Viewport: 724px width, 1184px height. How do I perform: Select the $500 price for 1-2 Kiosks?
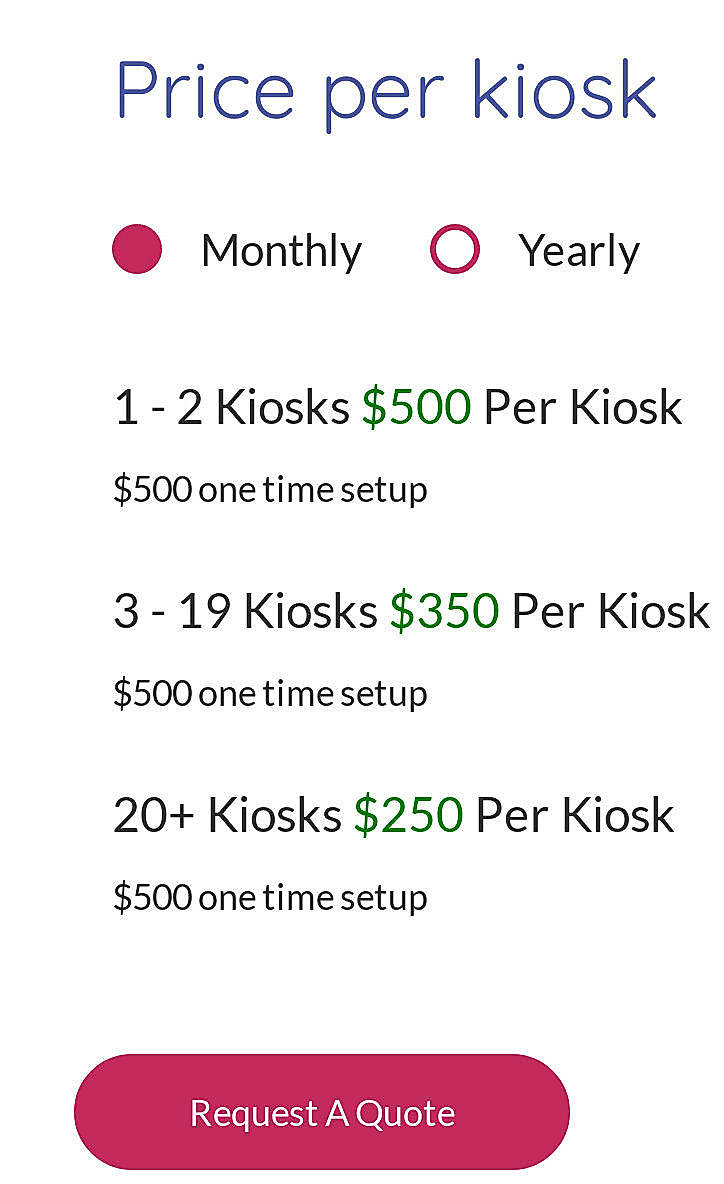tap(415, 406)
